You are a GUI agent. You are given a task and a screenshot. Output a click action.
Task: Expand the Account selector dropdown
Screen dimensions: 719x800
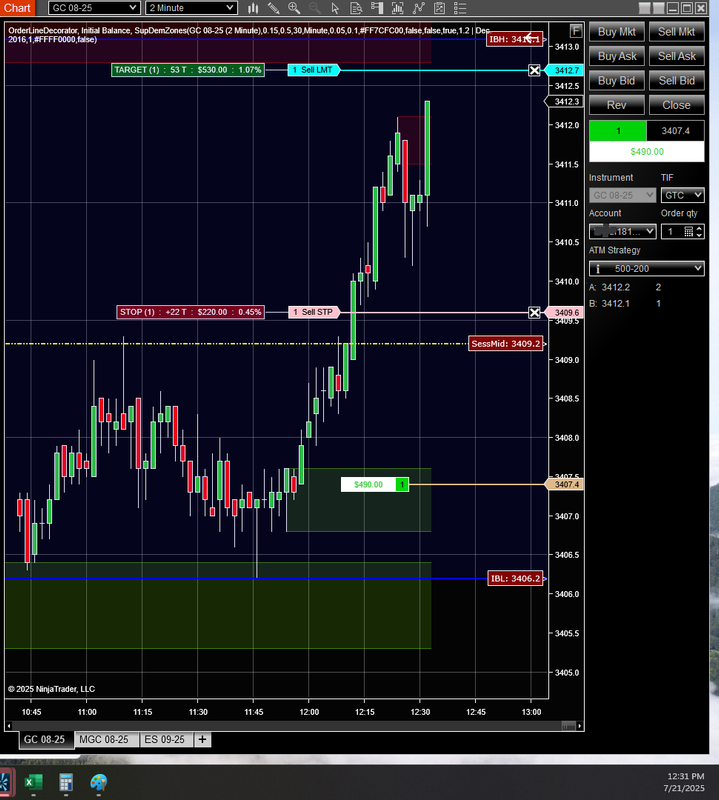[x=623, y=232]
